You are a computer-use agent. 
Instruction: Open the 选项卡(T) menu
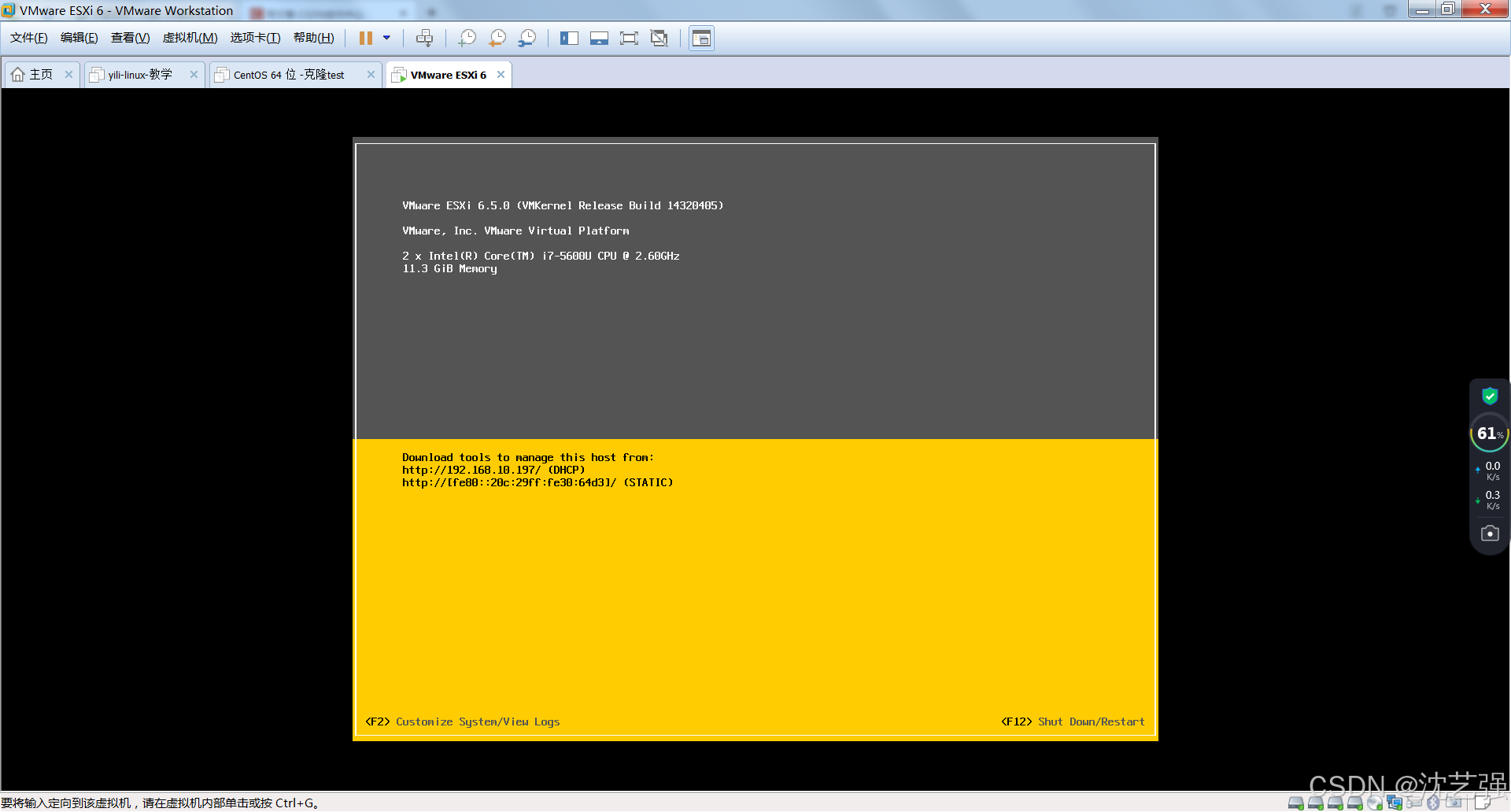point(255,38)
